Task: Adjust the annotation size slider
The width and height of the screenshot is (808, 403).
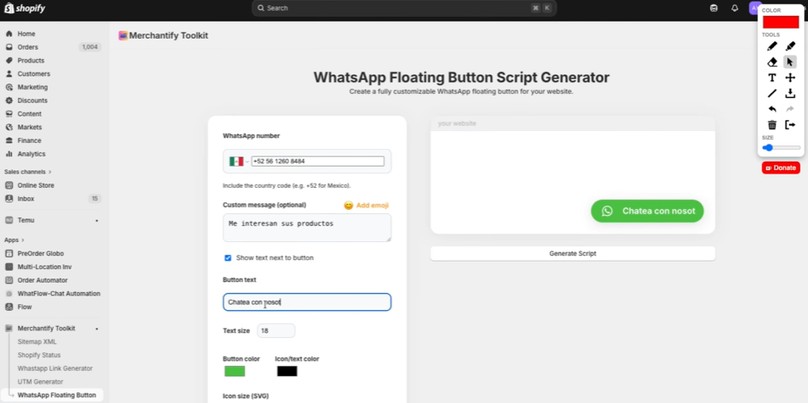Action: [x=781, y=148]
